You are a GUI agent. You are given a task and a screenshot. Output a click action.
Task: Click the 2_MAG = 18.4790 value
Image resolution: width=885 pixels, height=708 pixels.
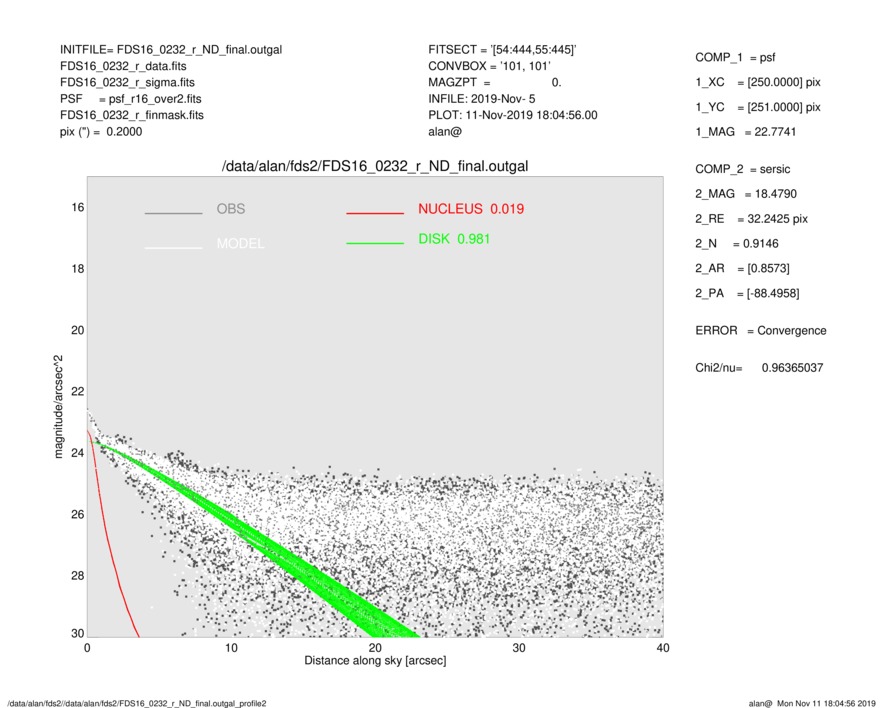746,194
